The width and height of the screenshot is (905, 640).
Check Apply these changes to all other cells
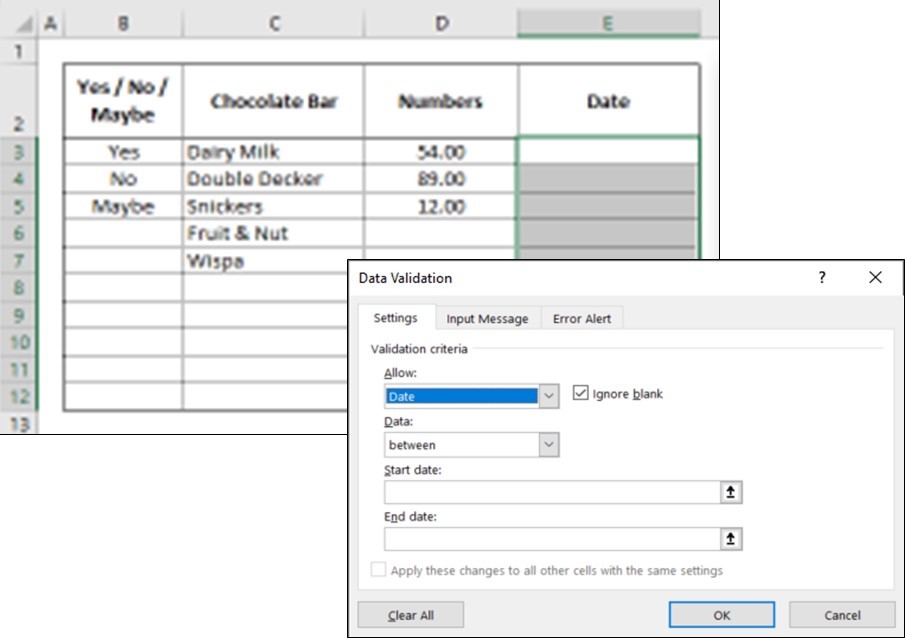click(378, 570)
